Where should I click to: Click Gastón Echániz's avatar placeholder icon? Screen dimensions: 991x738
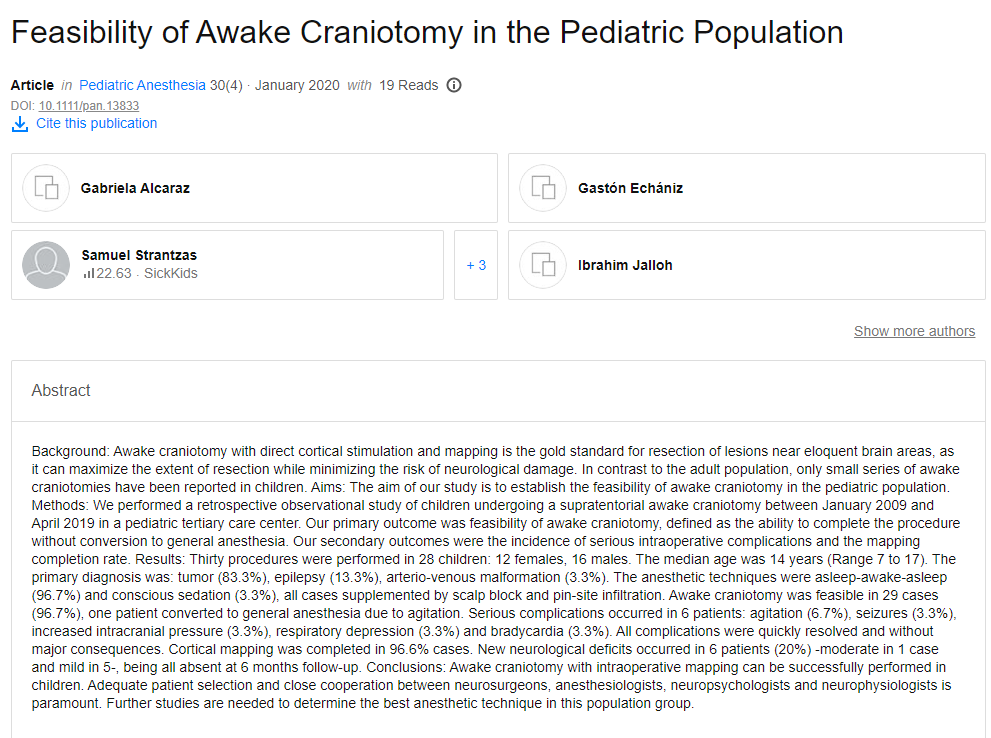click(543, 188)
